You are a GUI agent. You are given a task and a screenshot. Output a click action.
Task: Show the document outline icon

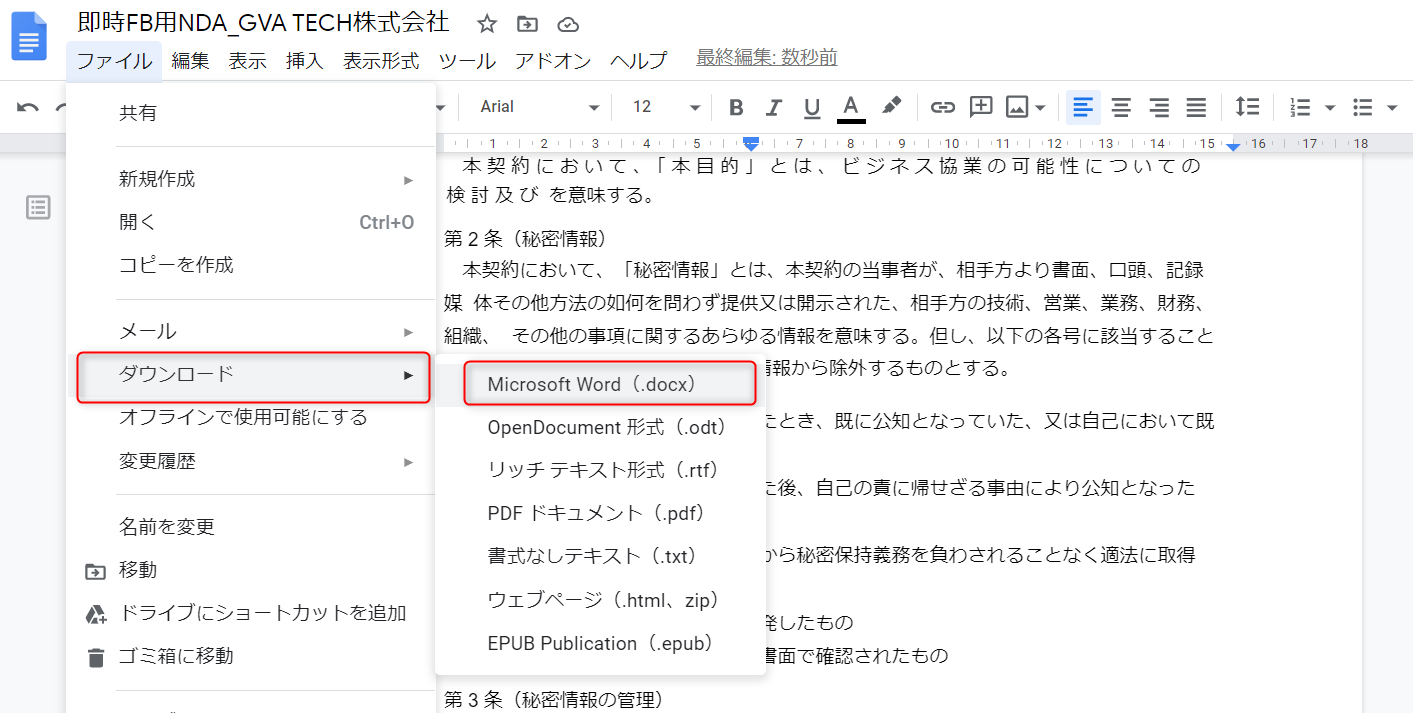(x=38, y=208)
